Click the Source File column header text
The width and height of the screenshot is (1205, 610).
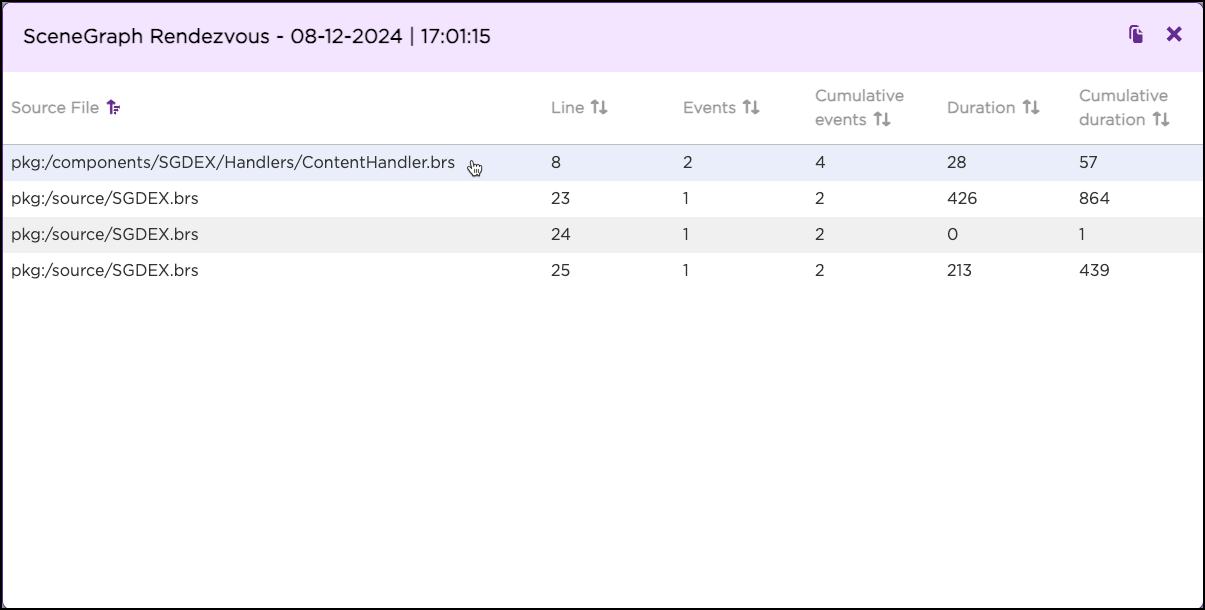55,108
